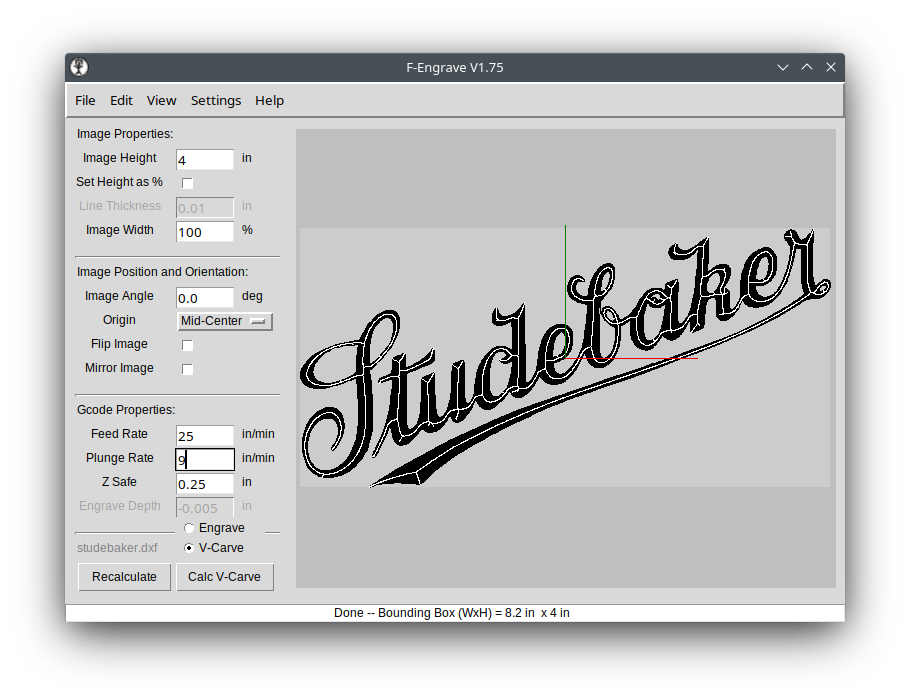
Task: Click the Recalculate button
Action: [124, 577]
